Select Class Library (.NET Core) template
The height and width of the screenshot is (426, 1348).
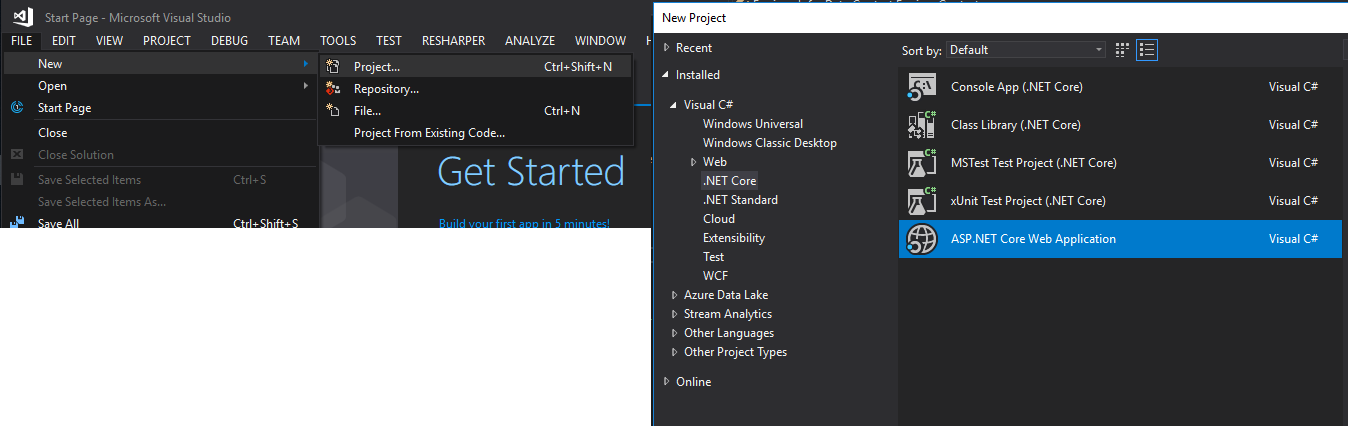point(1120,125)
